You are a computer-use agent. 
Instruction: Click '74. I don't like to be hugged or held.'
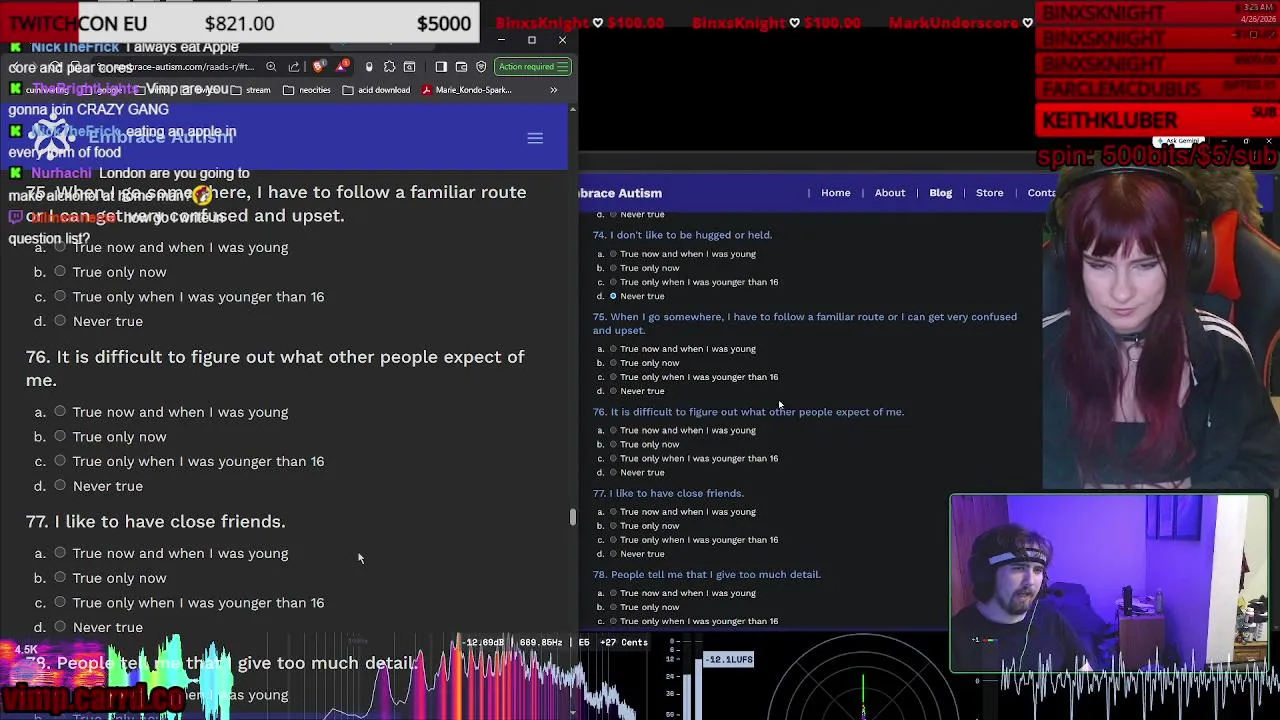point(682,235)
